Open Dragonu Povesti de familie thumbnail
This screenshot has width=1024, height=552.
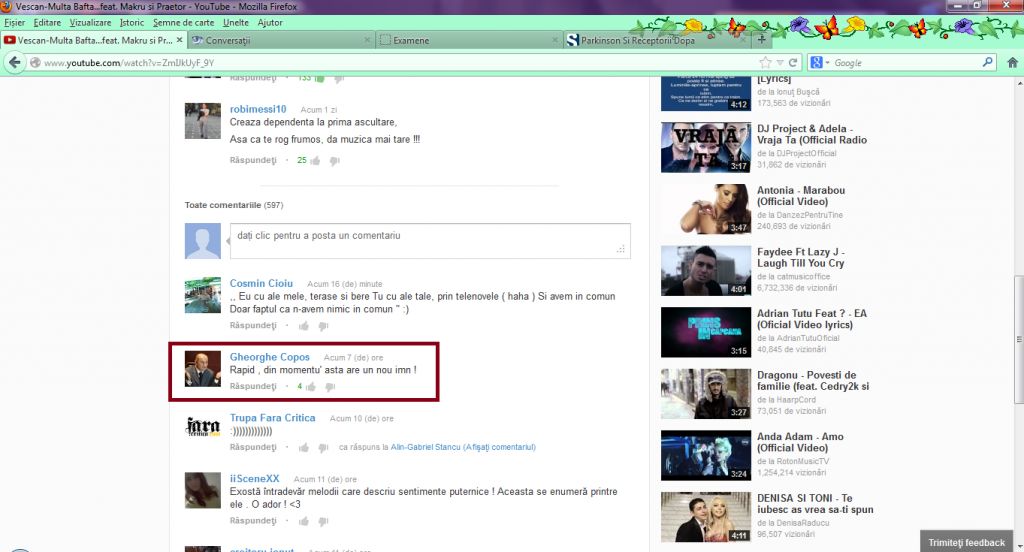point(706,394)
